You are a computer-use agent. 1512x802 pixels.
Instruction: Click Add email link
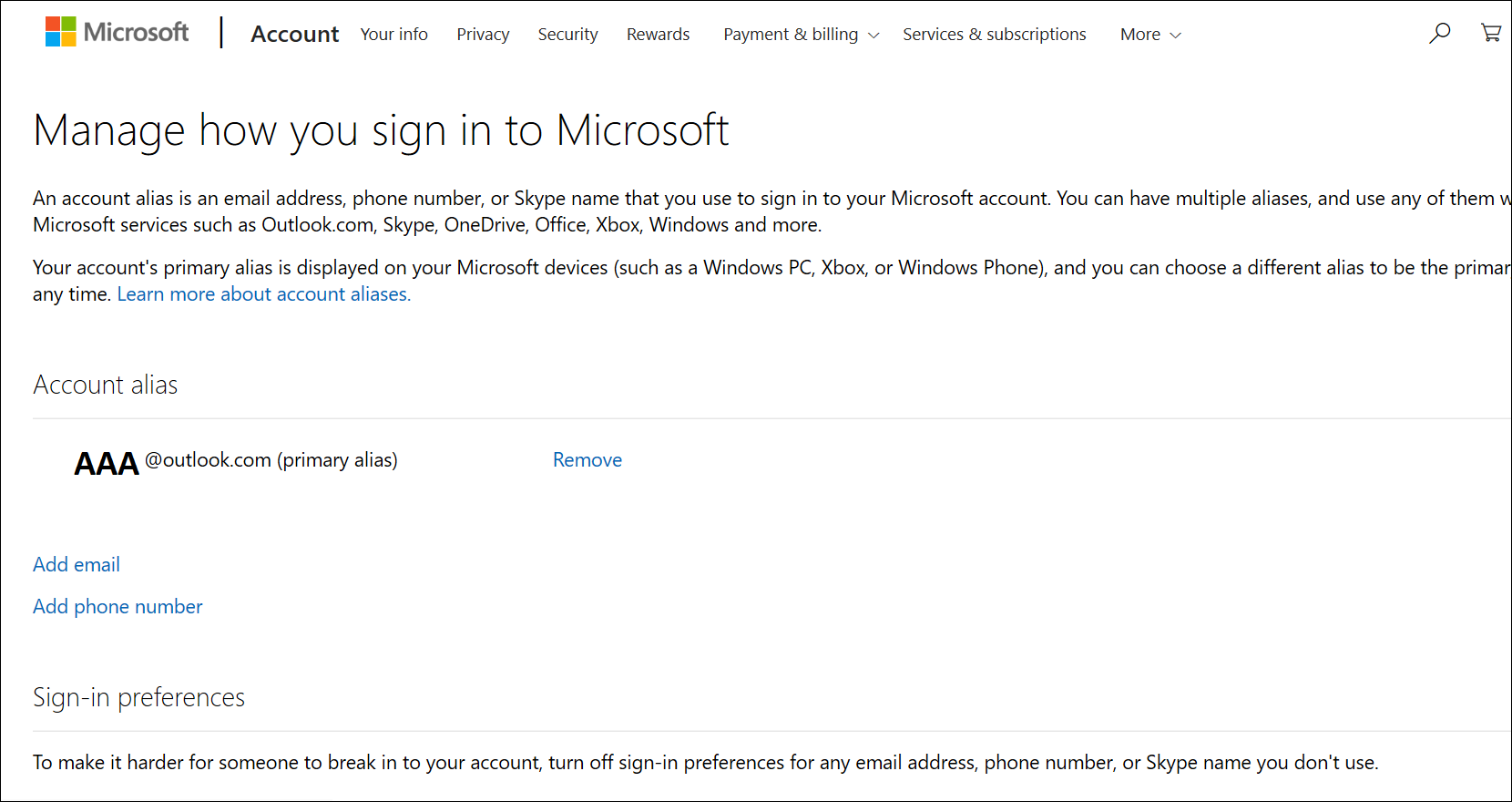tap(77, 565)
